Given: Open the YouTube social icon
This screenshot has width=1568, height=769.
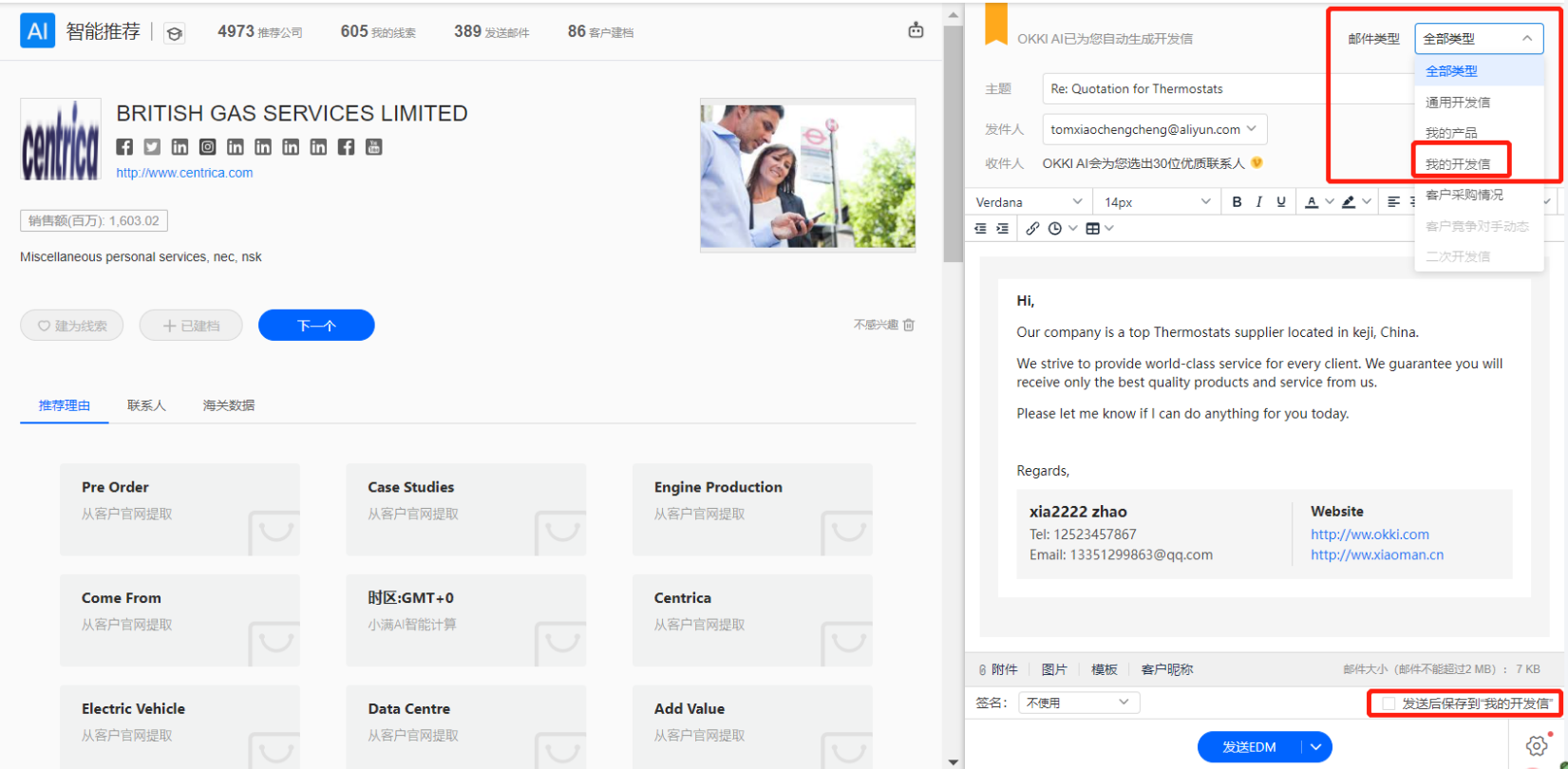Looking at the screenshot, I should (374, 147).
